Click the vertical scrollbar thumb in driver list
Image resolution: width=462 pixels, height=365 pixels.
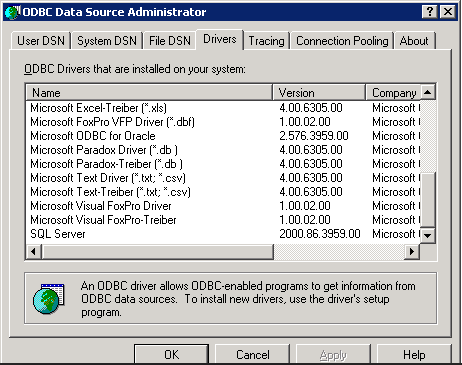tap(428, 200)
